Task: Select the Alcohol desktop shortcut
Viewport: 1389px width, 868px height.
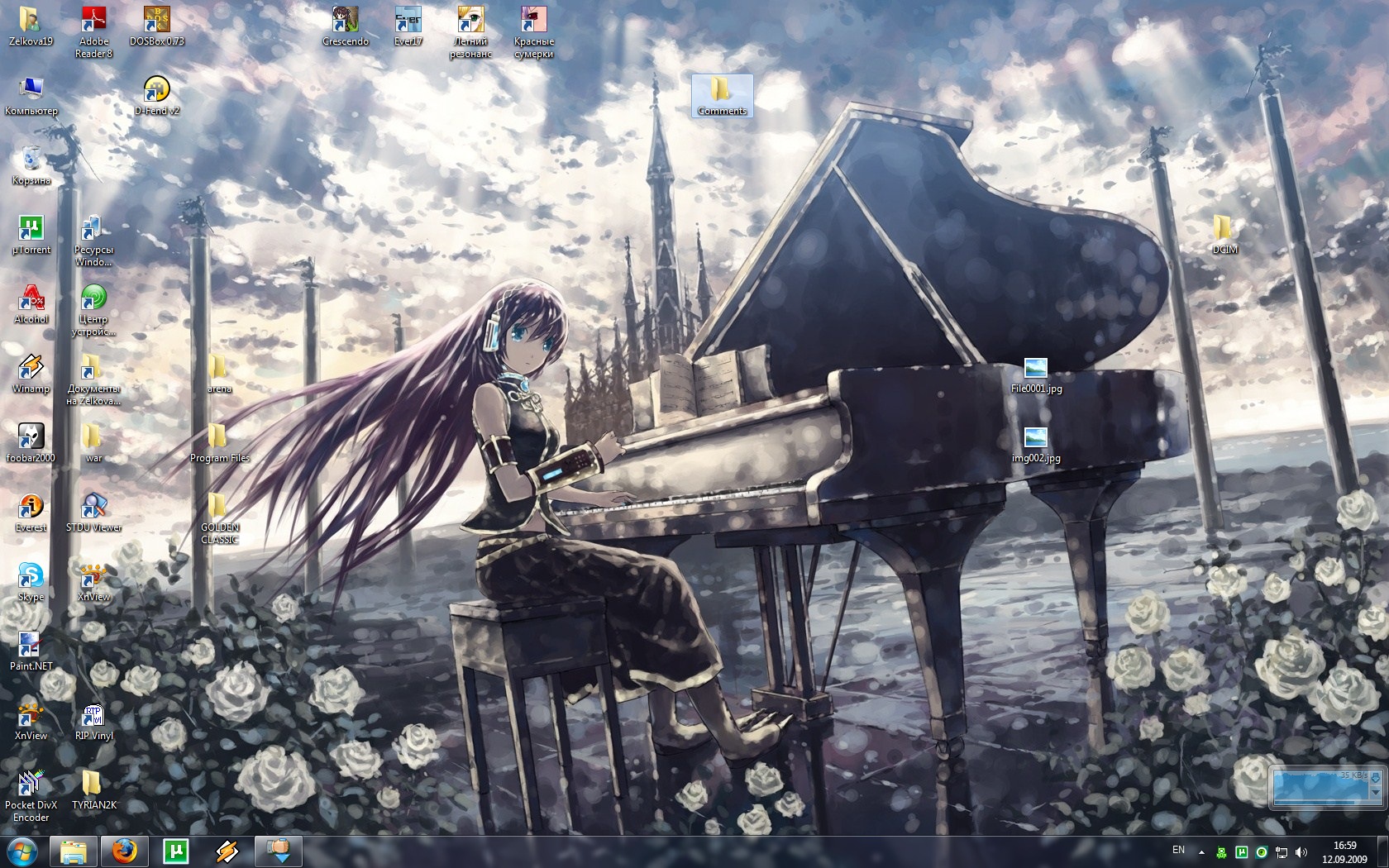Action: (31, 304)
